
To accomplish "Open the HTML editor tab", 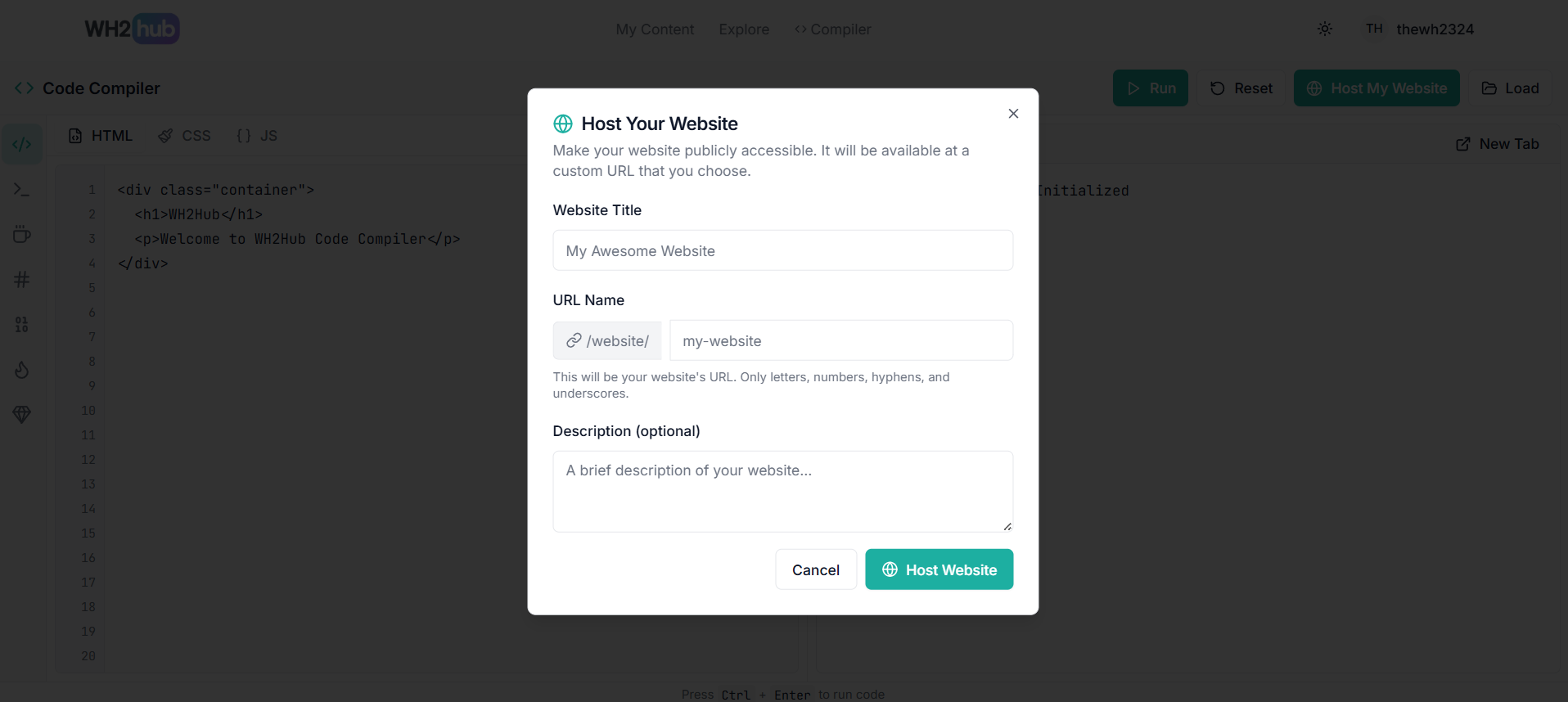I will [x=101, y=136].
